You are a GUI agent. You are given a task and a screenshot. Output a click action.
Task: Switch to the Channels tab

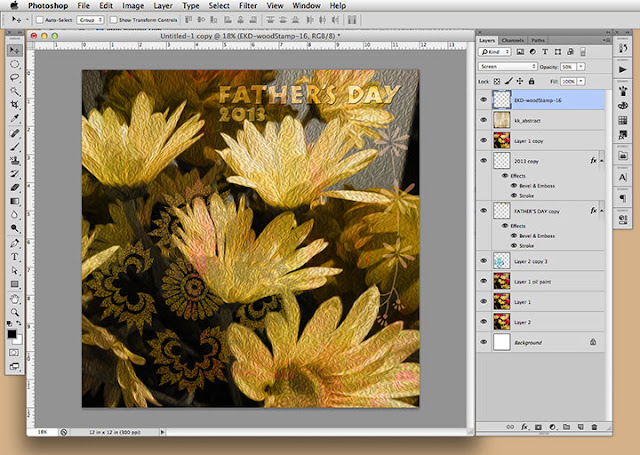[x=512, y=40]
